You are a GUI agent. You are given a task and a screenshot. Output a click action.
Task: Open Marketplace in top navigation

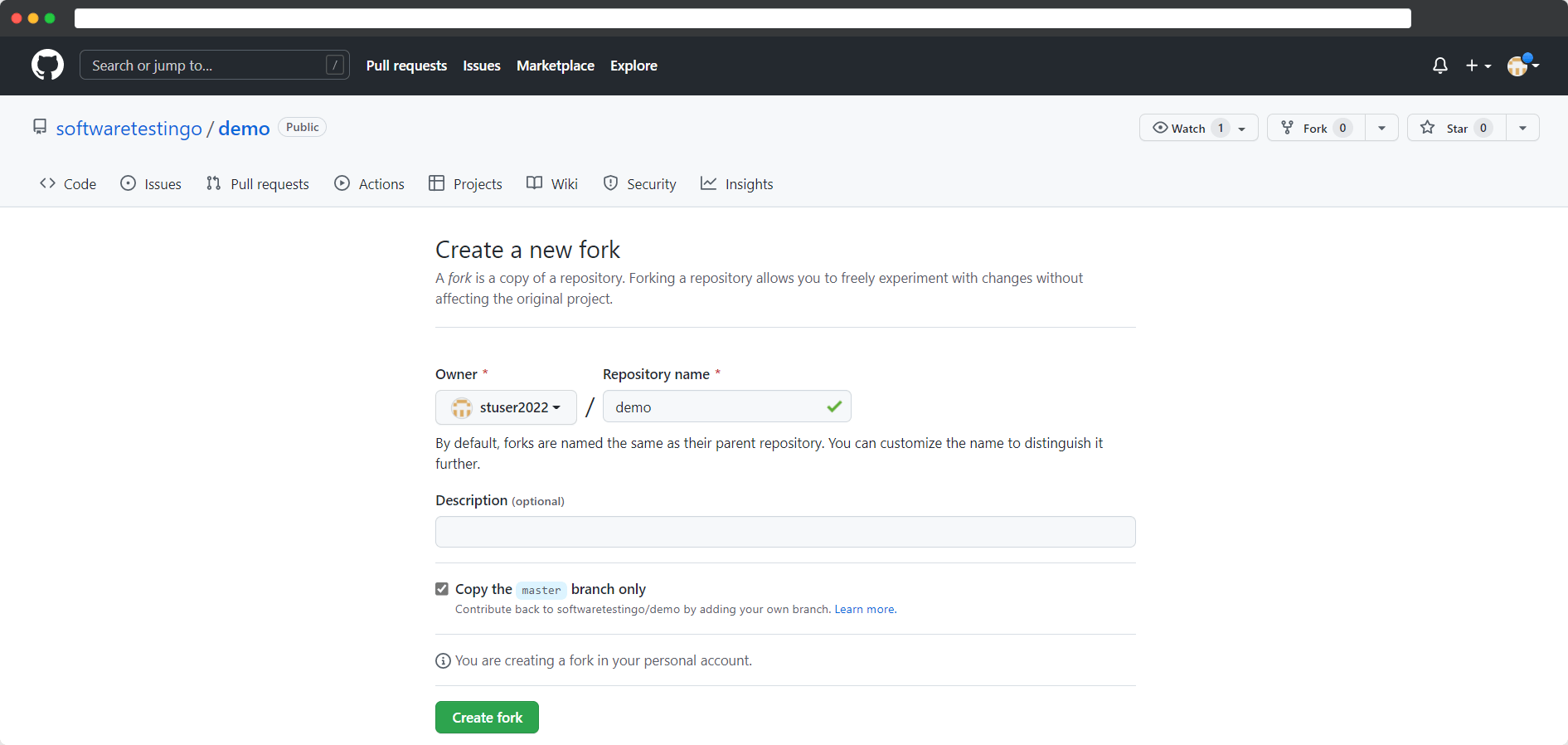(x=556, y=66)
